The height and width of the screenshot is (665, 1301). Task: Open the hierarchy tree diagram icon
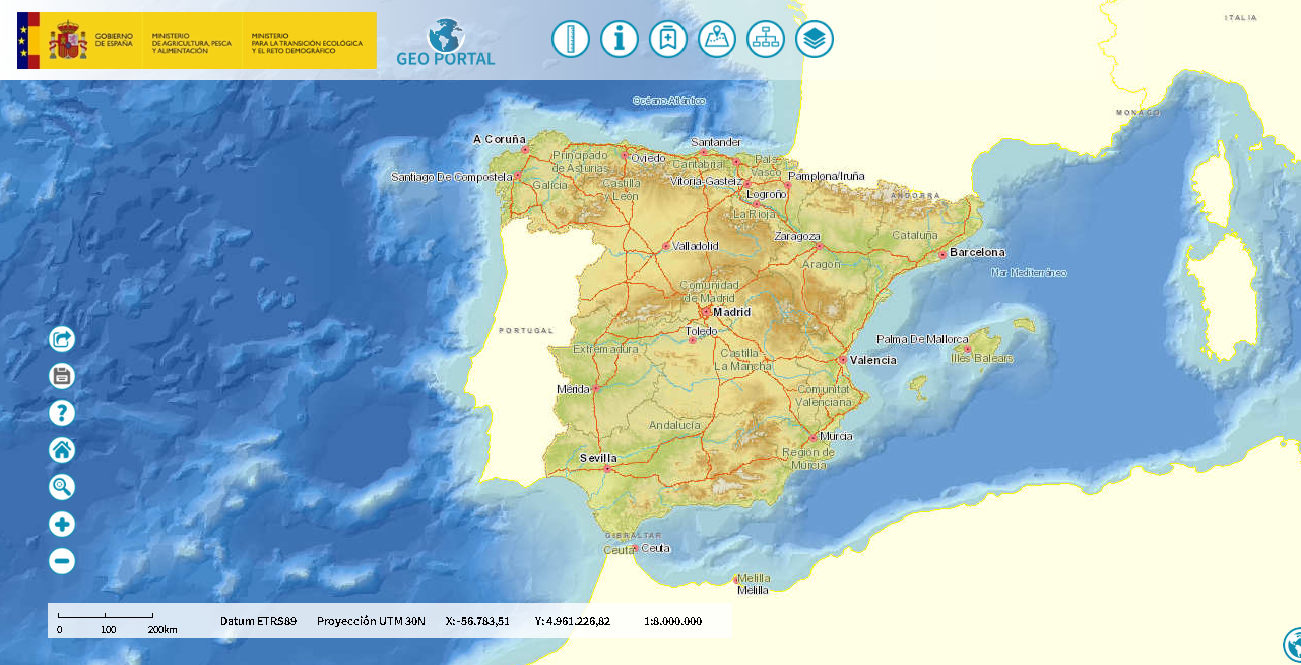[766, 40]
